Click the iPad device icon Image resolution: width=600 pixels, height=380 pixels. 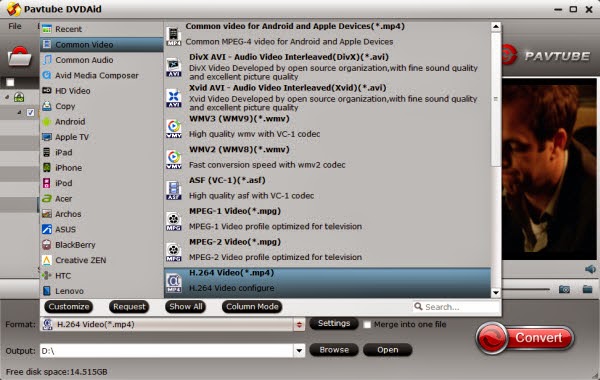pyautogui.click(x=47, y=152)
